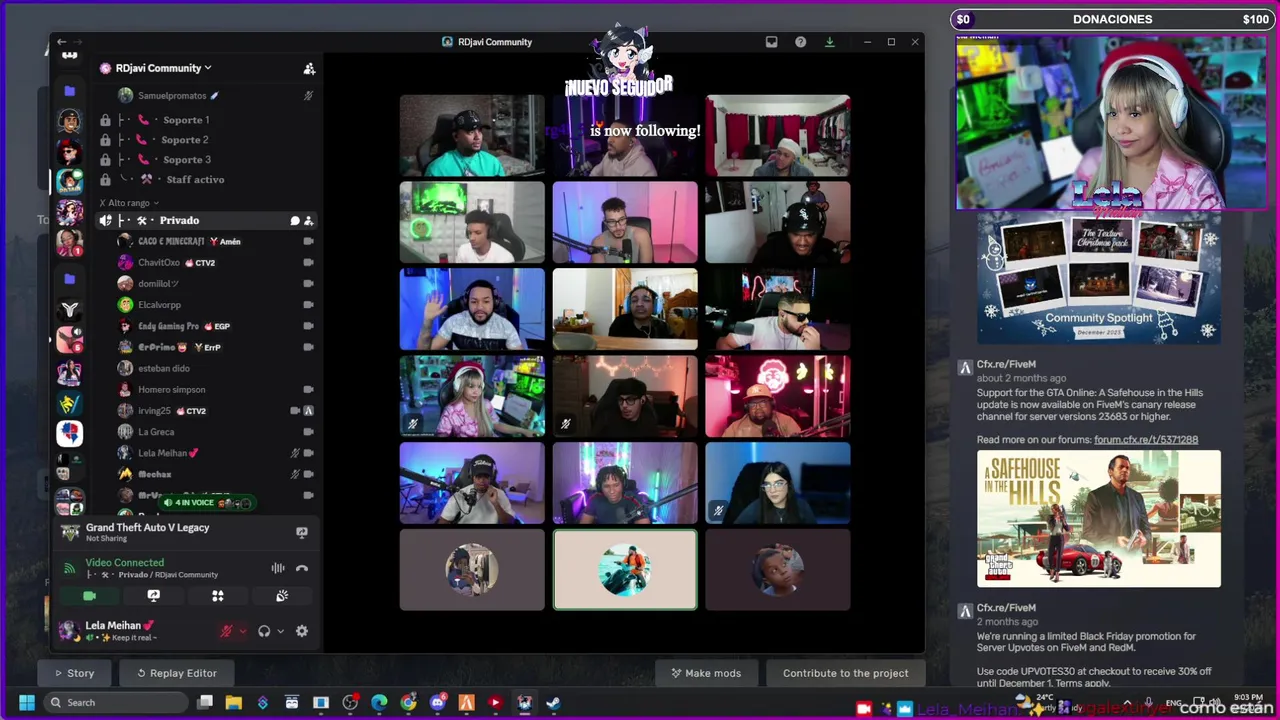The width and height of the screenshot is (1280, 720).
Task: Open Discord help question mark icon
Action: (800, 42)
